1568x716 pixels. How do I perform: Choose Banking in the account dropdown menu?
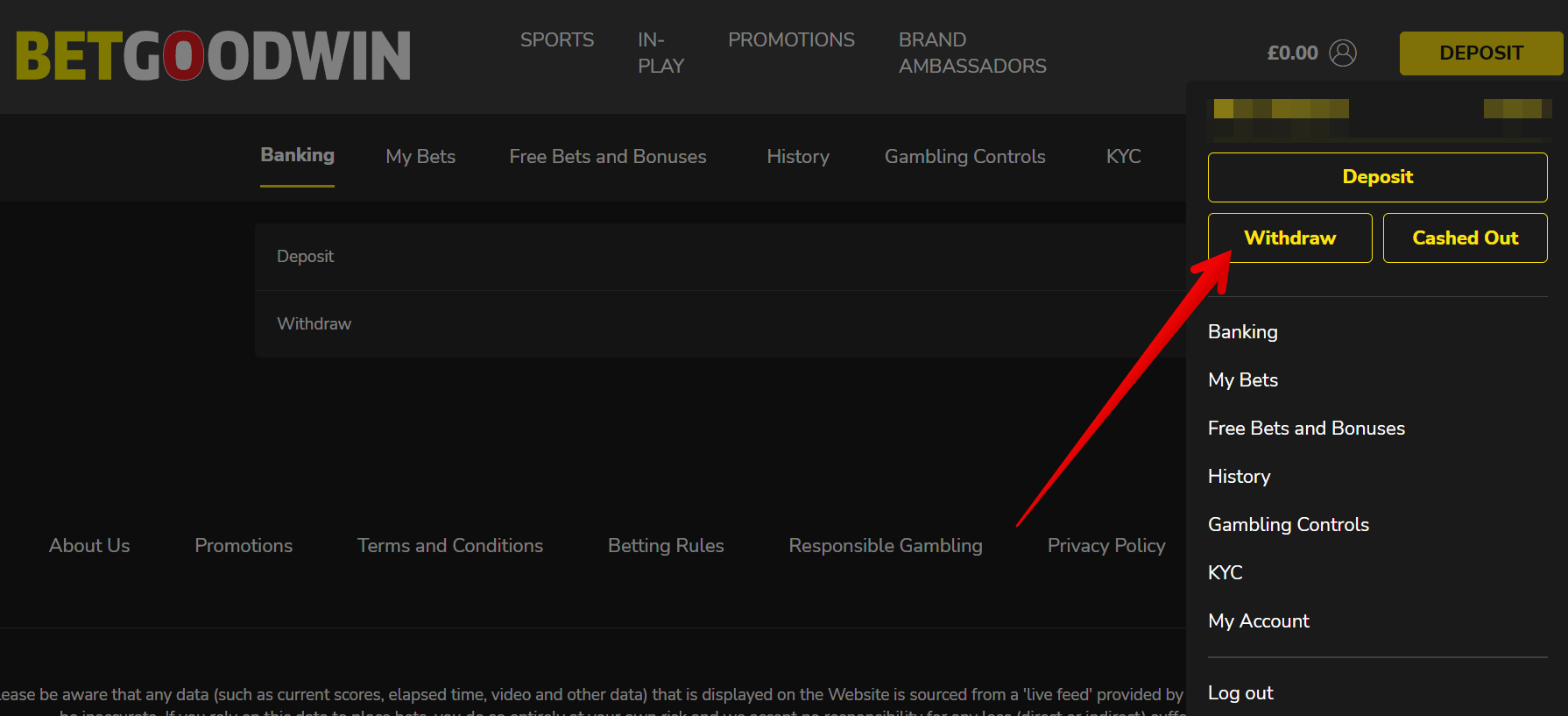pyautogui.click(x=1242, y=332)
